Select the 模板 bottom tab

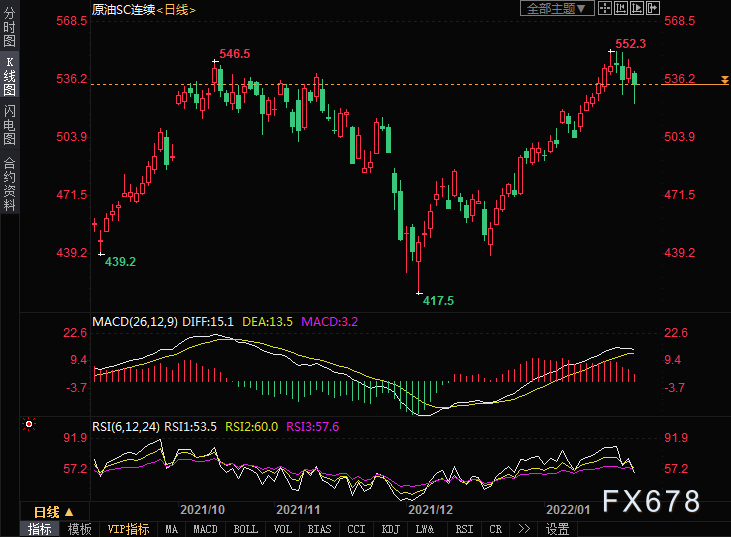(x=79, y=529)
